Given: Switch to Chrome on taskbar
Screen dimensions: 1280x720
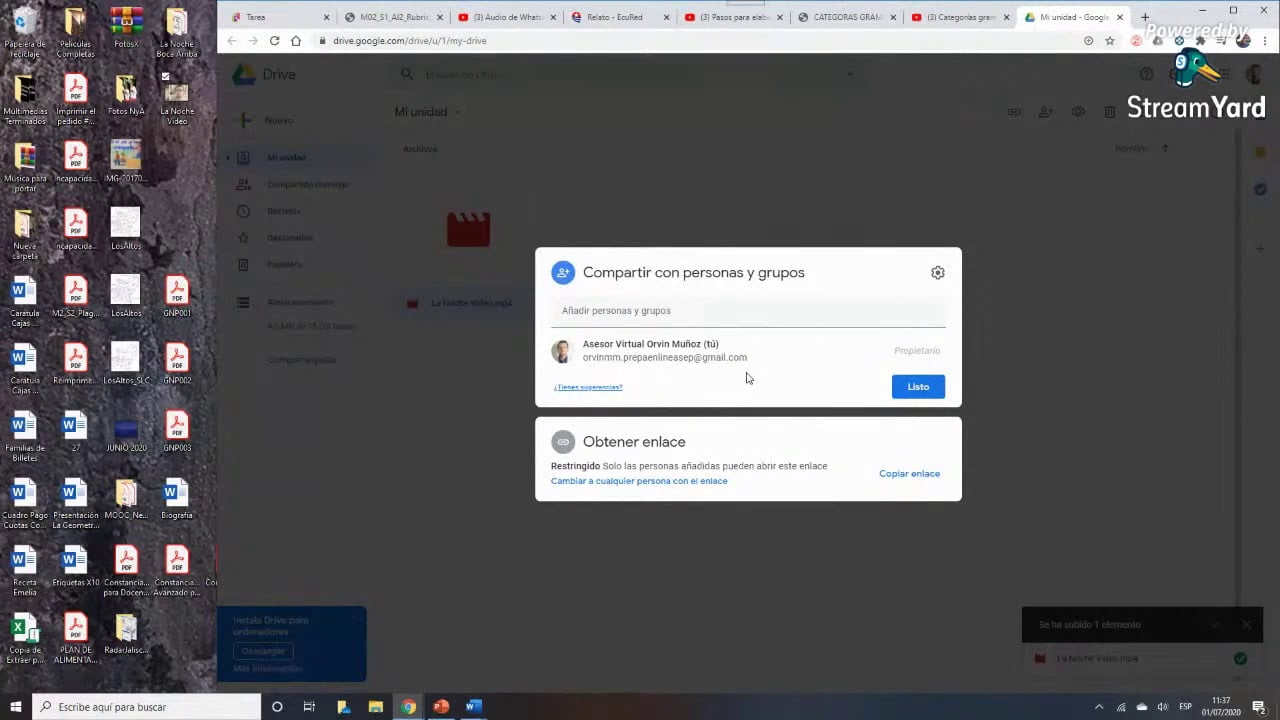Looking at the screenshot, I should 409,707.
